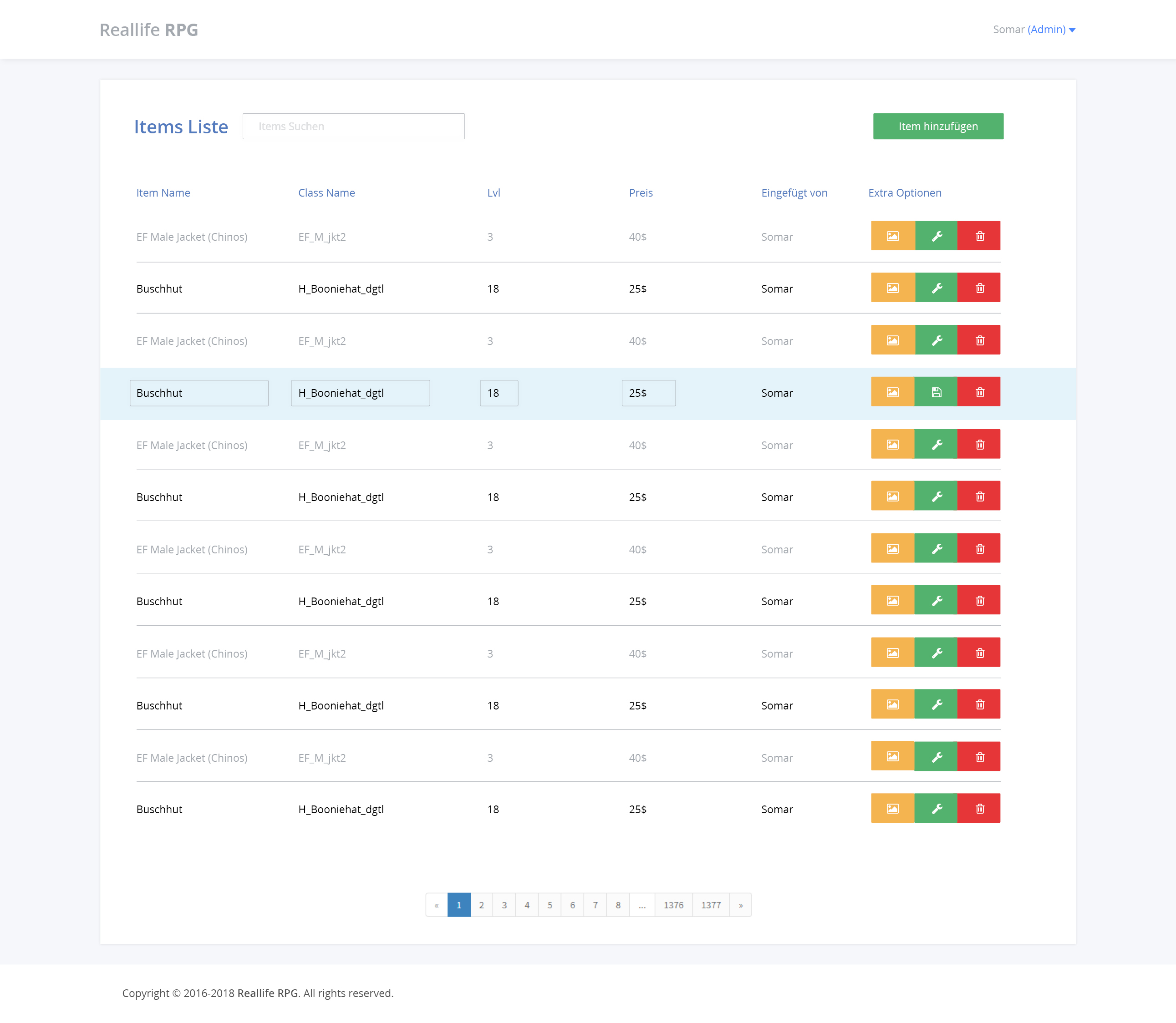This screenshot has width=1176, height=1023.
Task: Click wrench icon in last Buschhut row
Action: click(936, 808)
